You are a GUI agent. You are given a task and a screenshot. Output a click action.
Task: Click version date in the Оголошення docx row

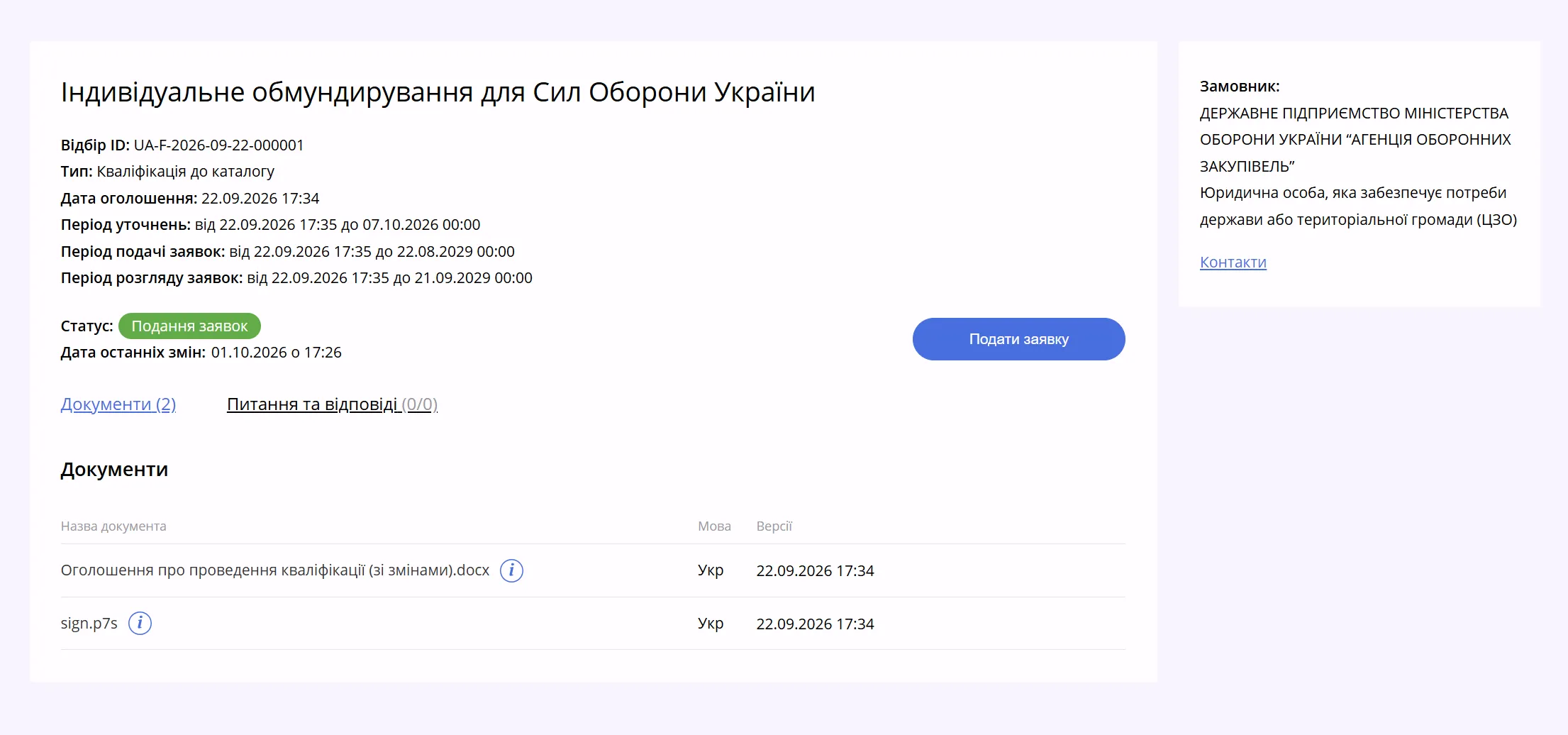815,571
